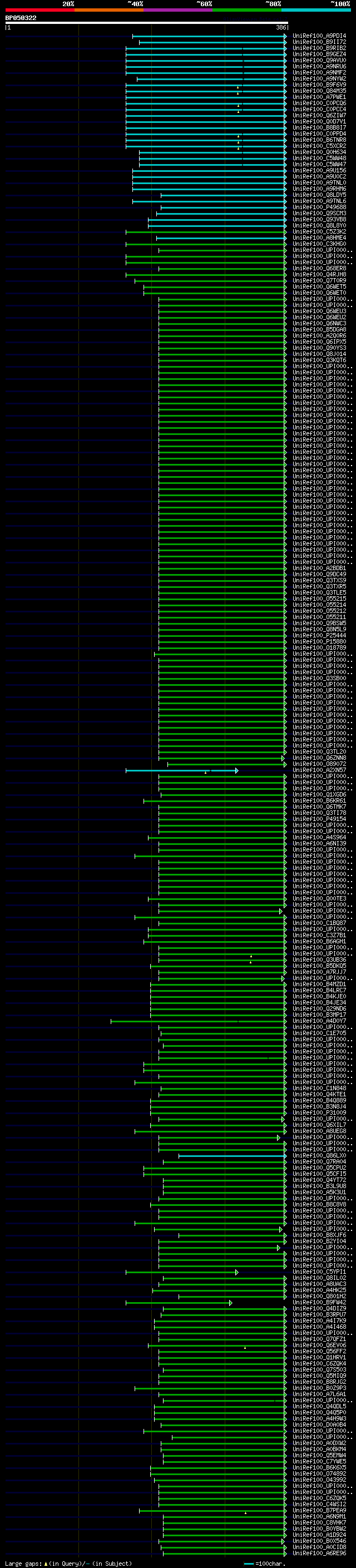Select the UniRef100_A8HME4 label
The height and width of the screenshot is (1568, 356).
coord(319,238)
